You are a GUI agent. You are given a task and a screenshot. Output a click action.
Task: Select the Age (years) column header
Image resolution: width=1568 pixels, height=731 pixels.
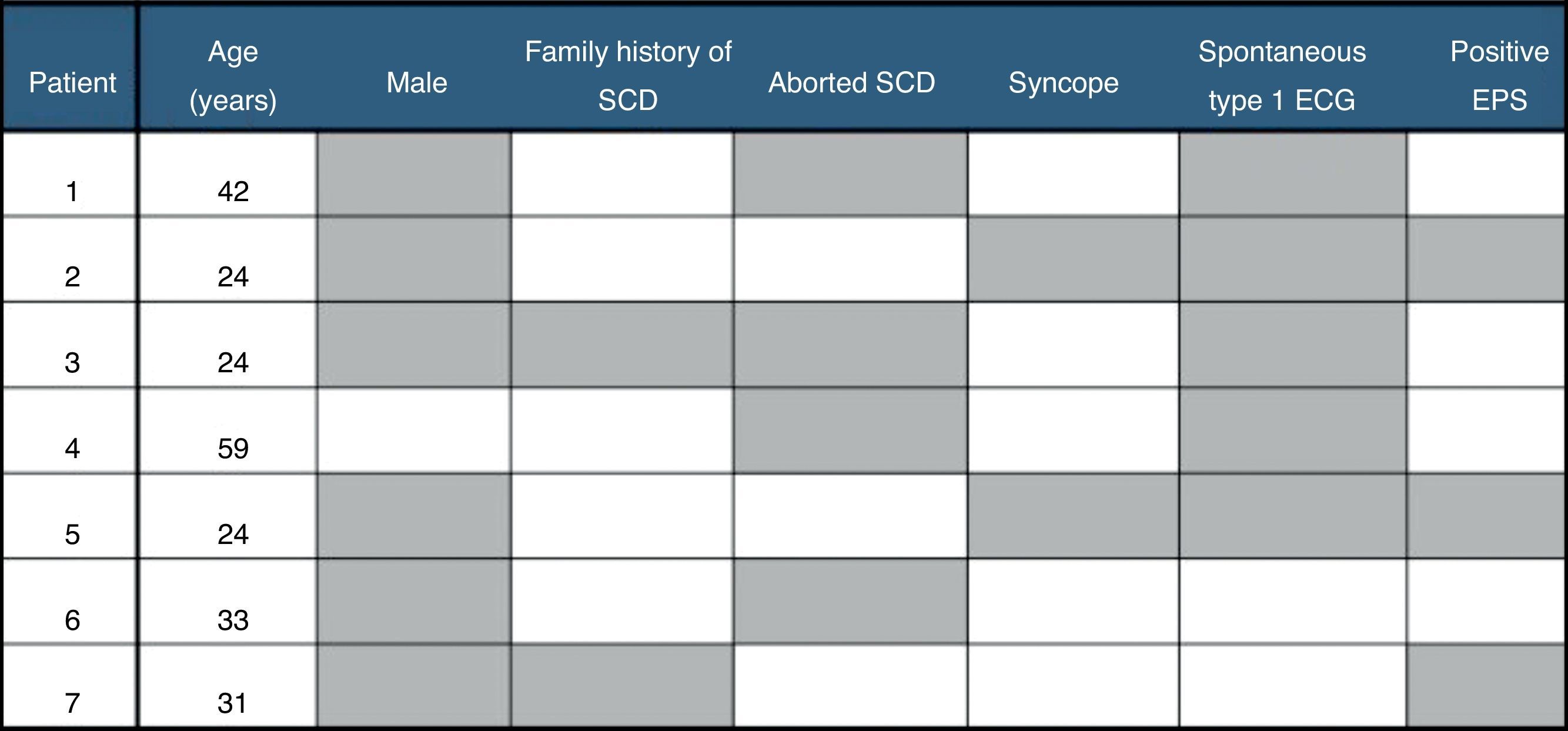(x=232, y=75)
